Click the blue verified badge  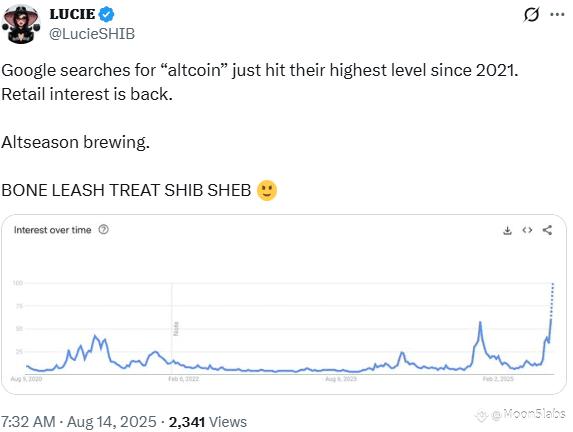[106, 14]
